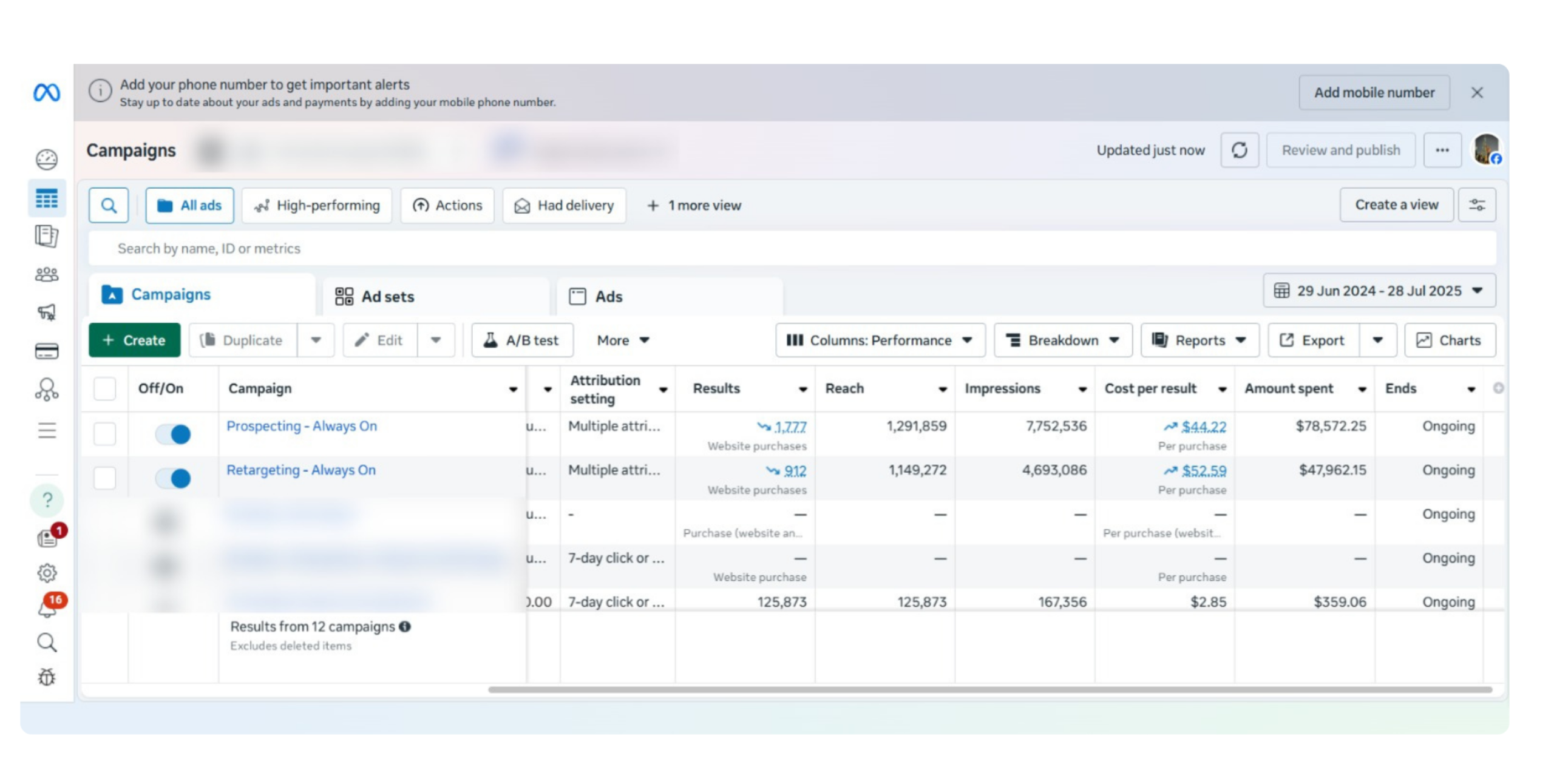This screenshot has width=1554, height=784.
Task: Open Billing card icon in sidebar
Action: pos(47,351)
